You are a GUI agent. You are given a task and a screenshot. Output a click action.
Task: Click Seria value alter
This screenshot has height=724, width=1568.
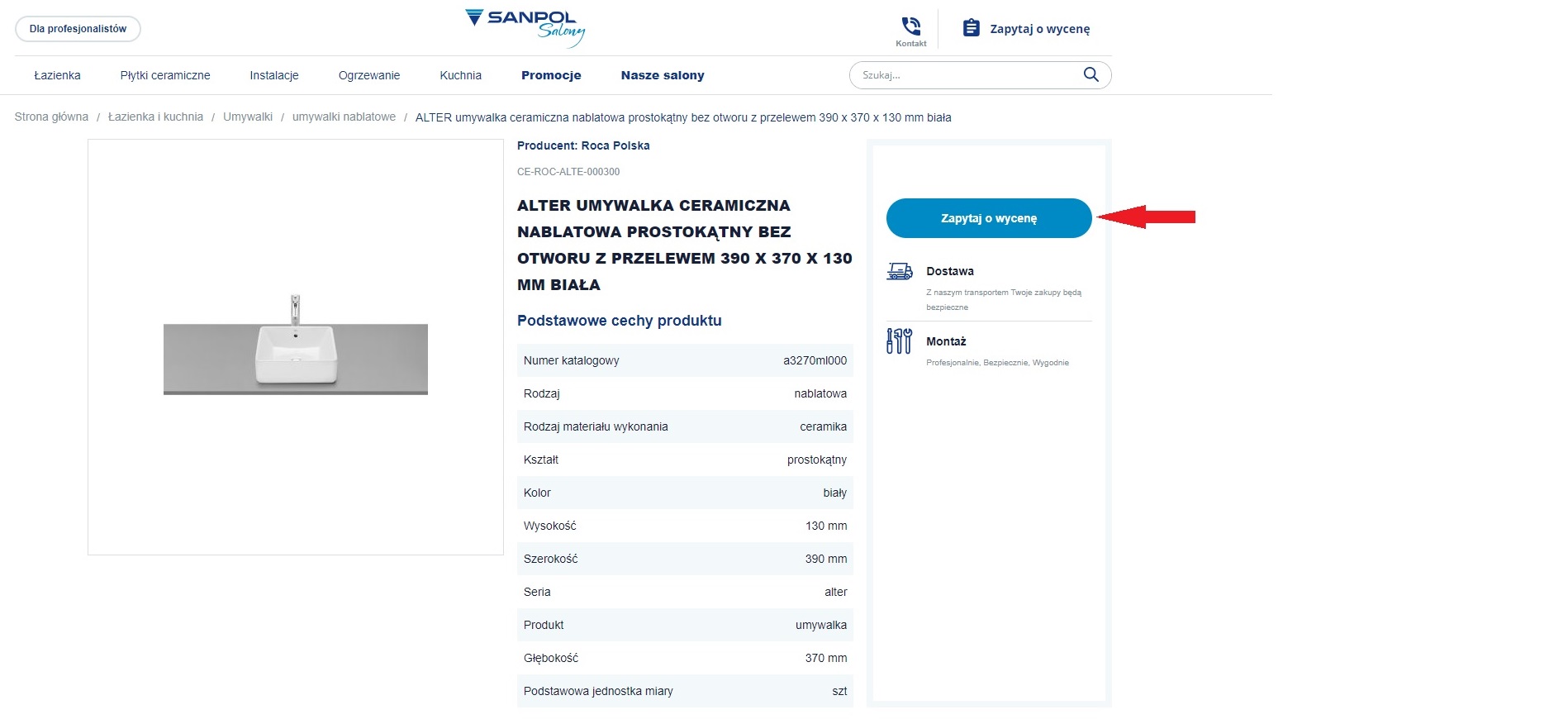(x=835, y=592)
